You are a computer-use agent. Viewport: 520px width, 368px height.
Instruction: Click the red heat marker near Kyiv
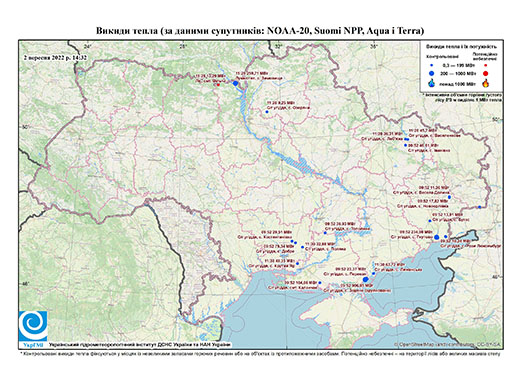(x=218, y=85)
